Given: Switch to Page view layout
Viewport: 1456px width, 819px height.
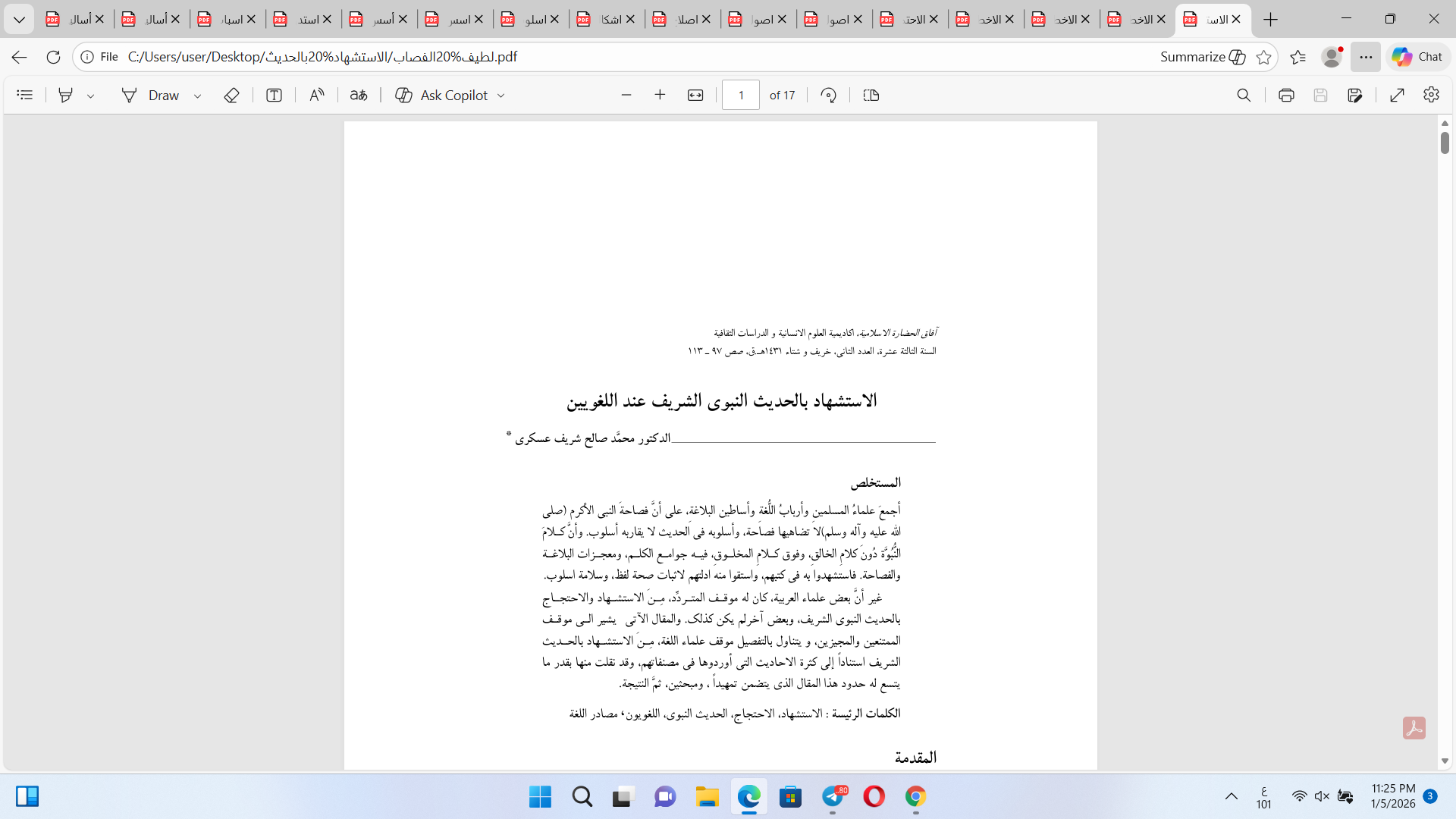Looking at the screenshot, I should (x=871, y=95).
